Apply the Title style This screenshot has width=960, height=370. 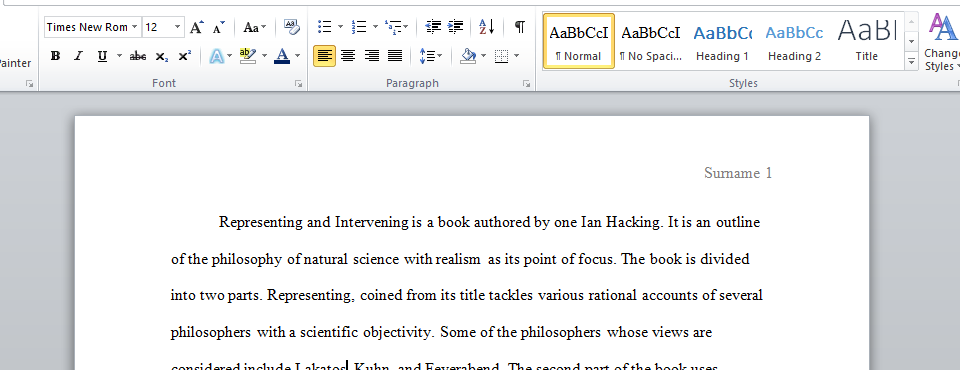point(866,41)
